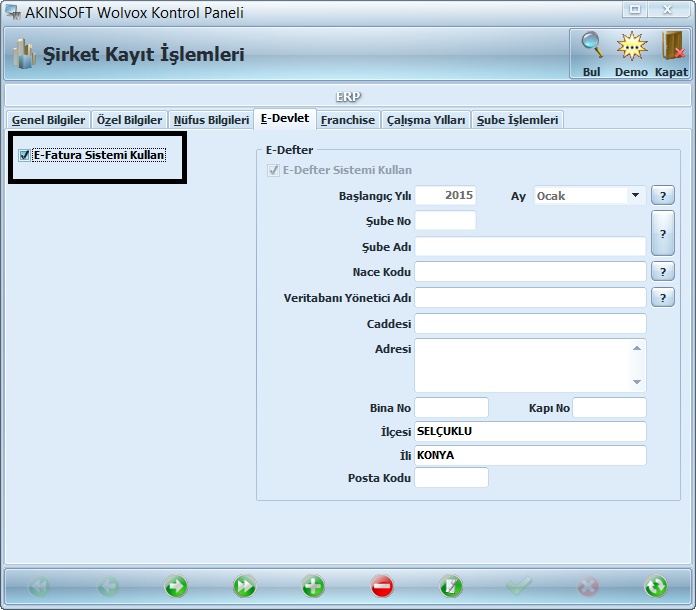This screenshot has height=610, width=696.
Task: Click the company buildings icon in header
Action: click(x=24, y=54)
